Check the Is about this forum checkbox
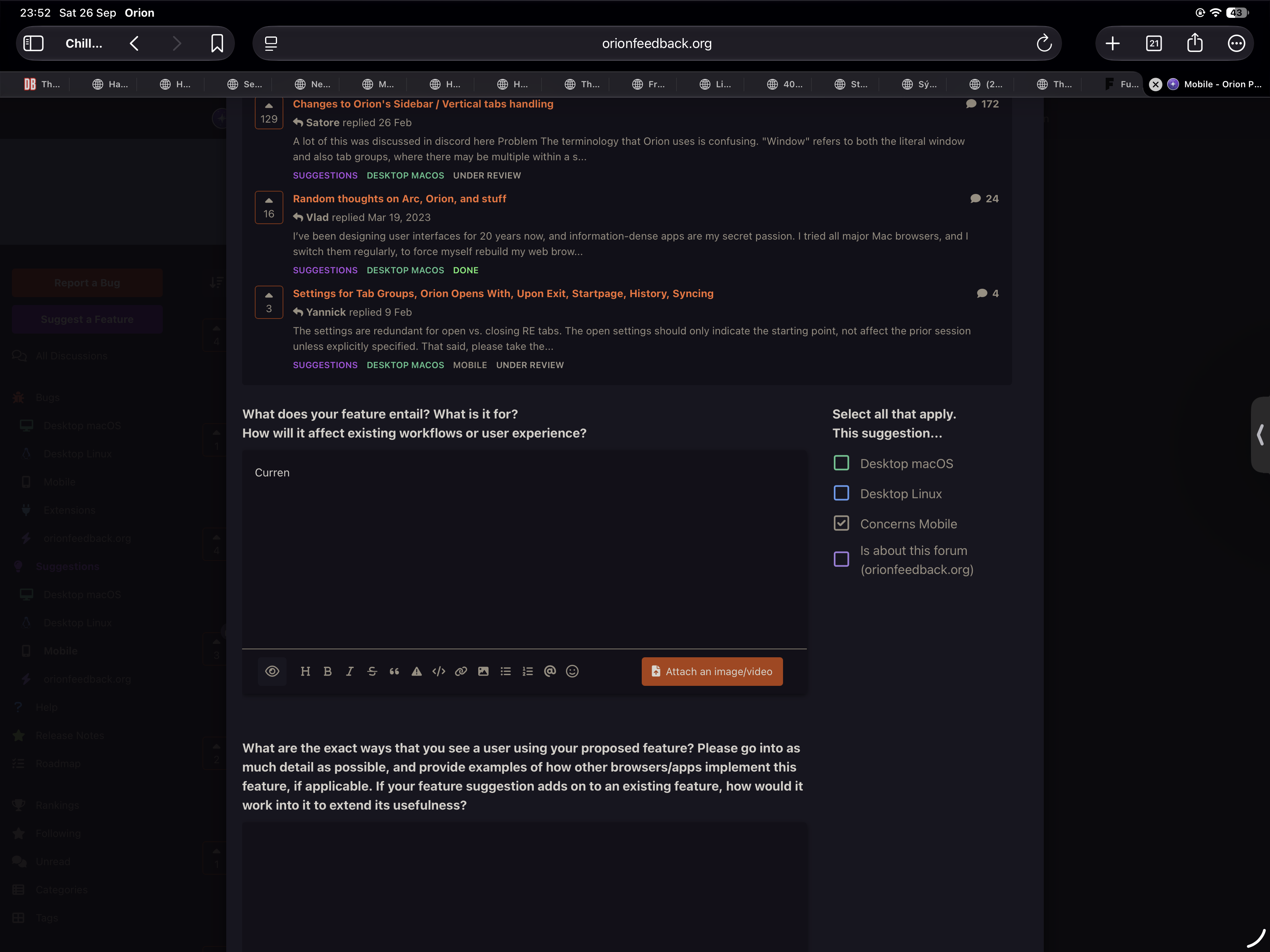This screenshot has height=952, width=1270. pos(841,559)
